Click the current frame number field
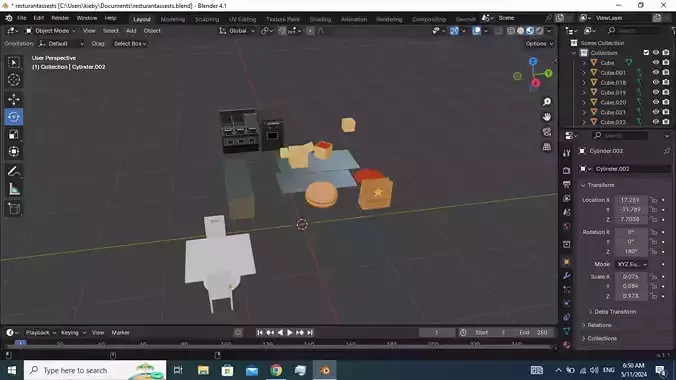This screenshot has height=380, width=676. pos(436,333)
